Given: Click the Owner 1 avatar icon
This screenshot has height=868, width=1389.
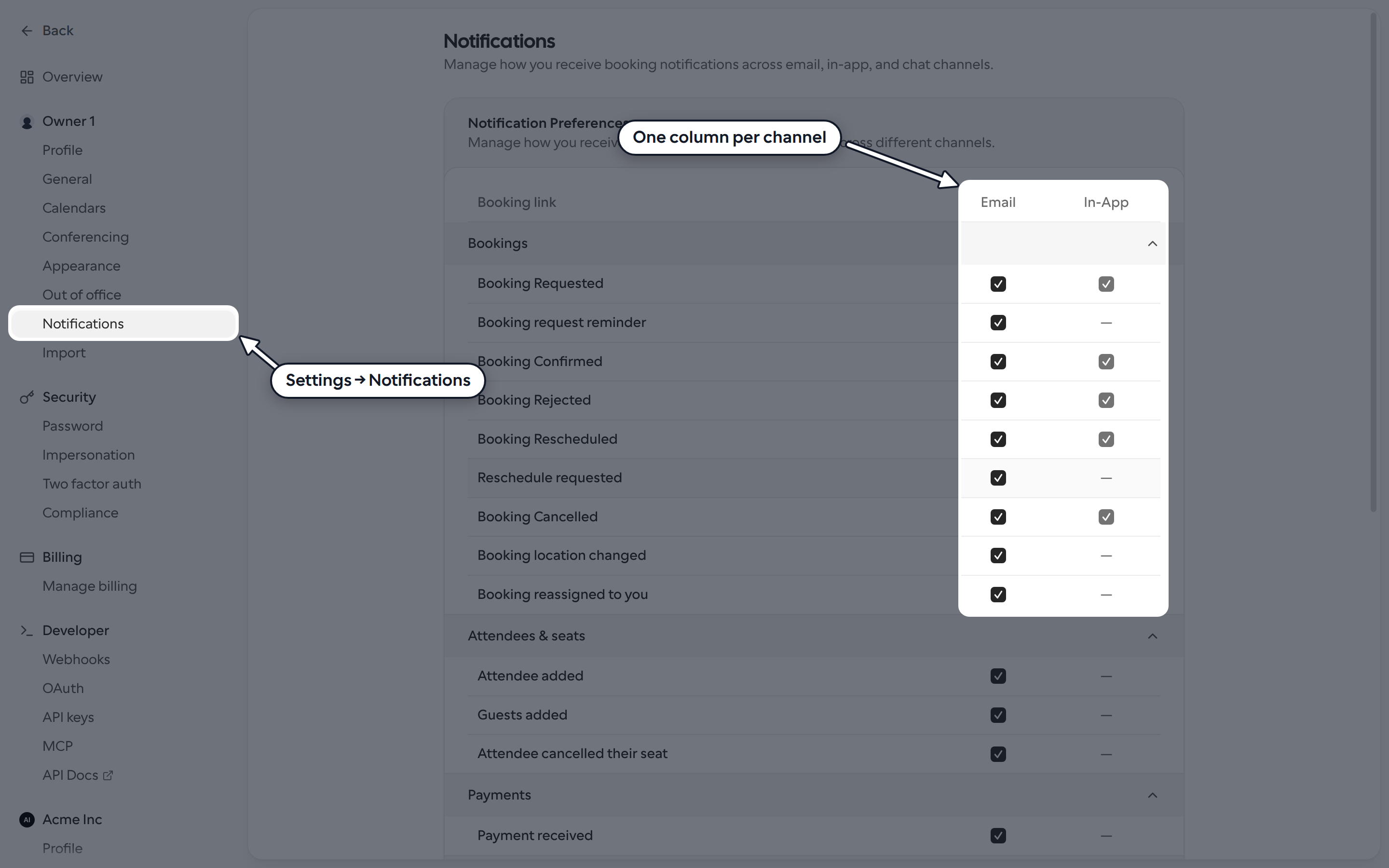Looking at the screenshot, I should [27, 122].
